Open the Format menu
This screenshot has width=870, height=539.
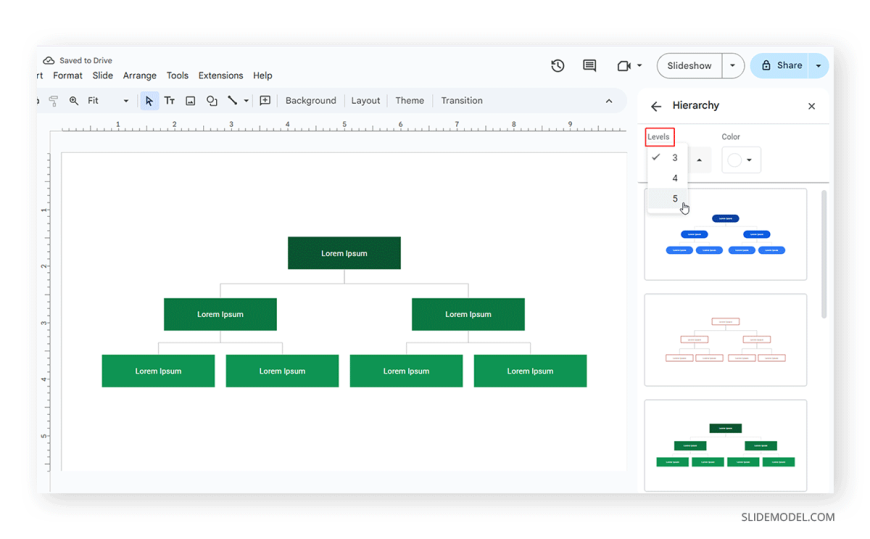68,75
